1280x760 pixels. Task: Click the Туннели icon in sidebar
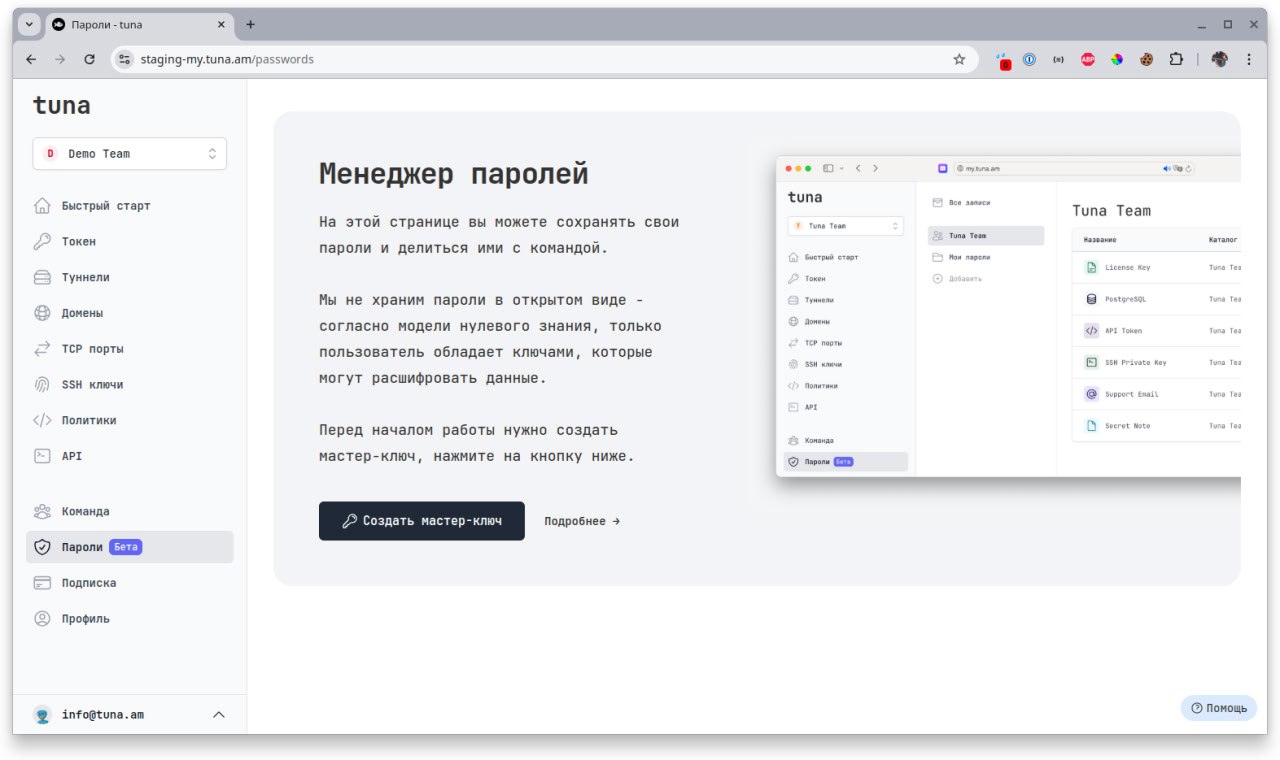[x=42, y=277]
